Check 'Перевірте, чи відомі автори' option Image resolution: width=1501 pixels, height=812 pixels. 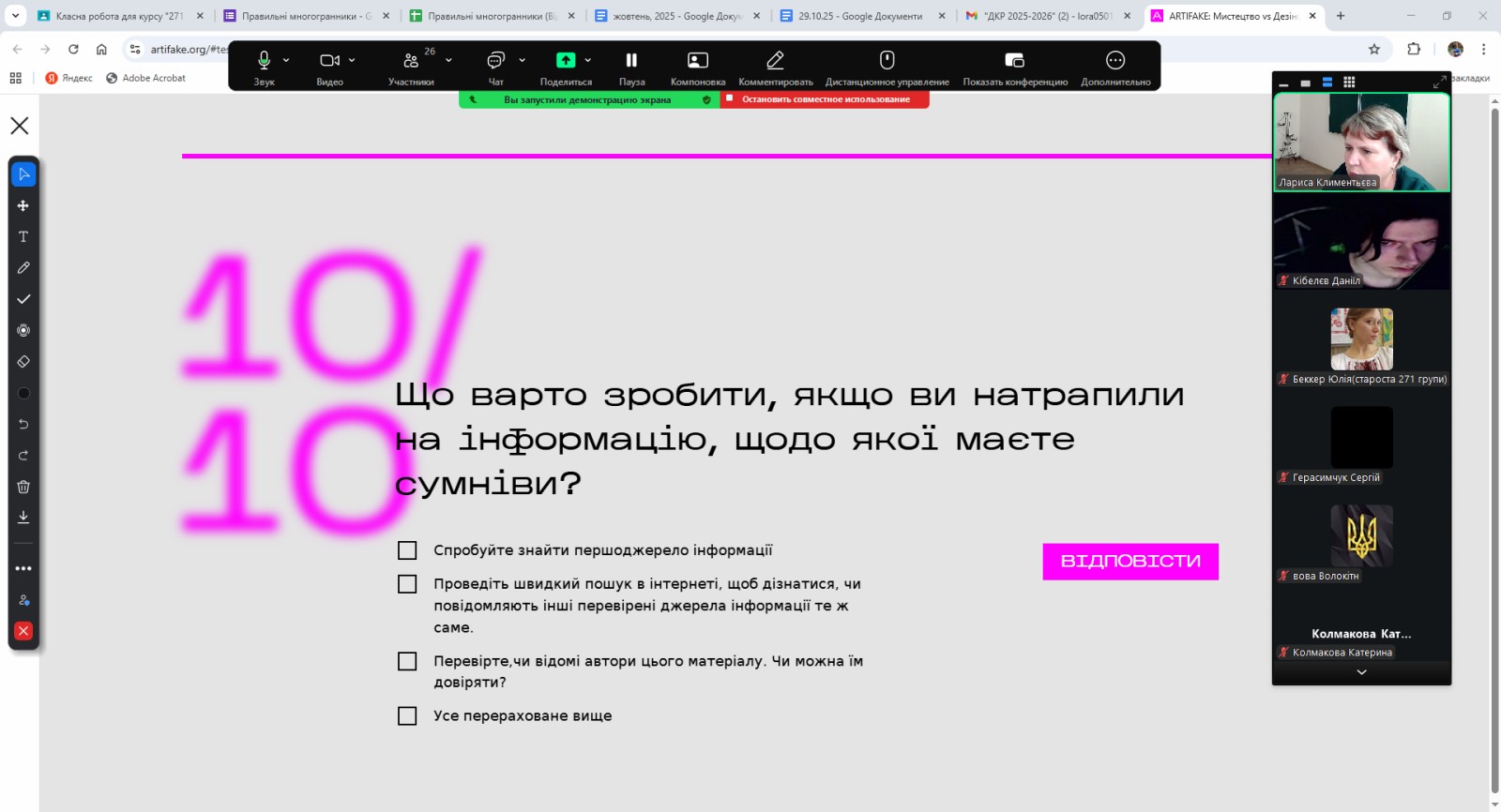pyautogui.click(x=407, y=662)
